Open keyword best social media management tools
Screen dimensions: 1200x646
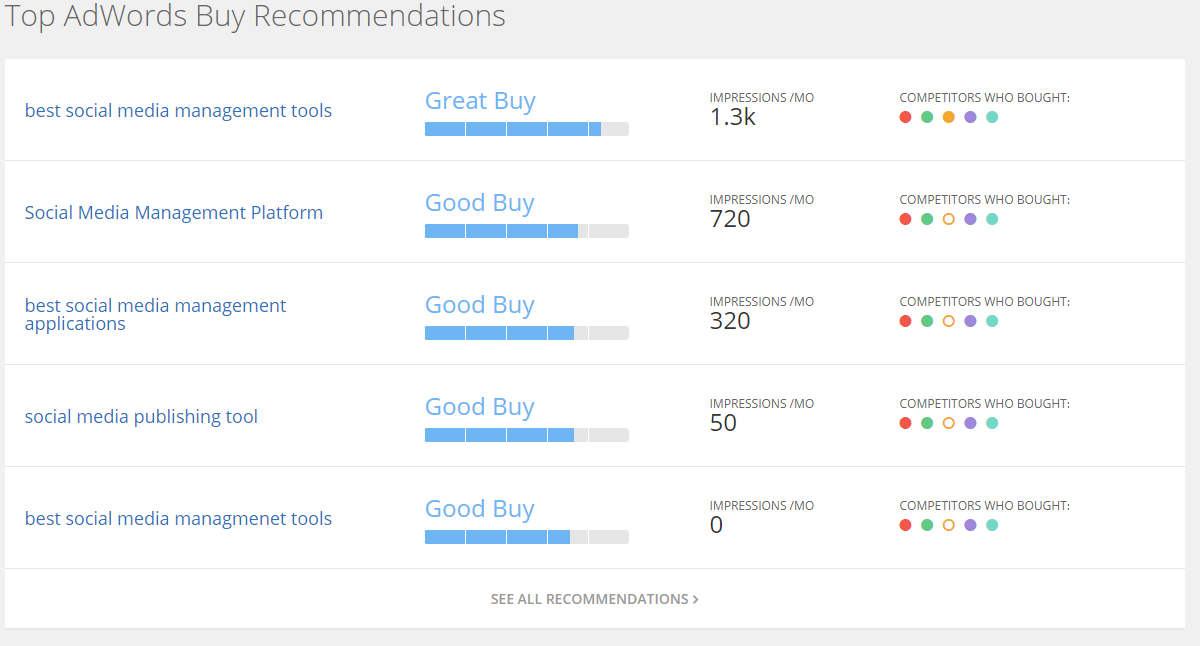point(178,111)
